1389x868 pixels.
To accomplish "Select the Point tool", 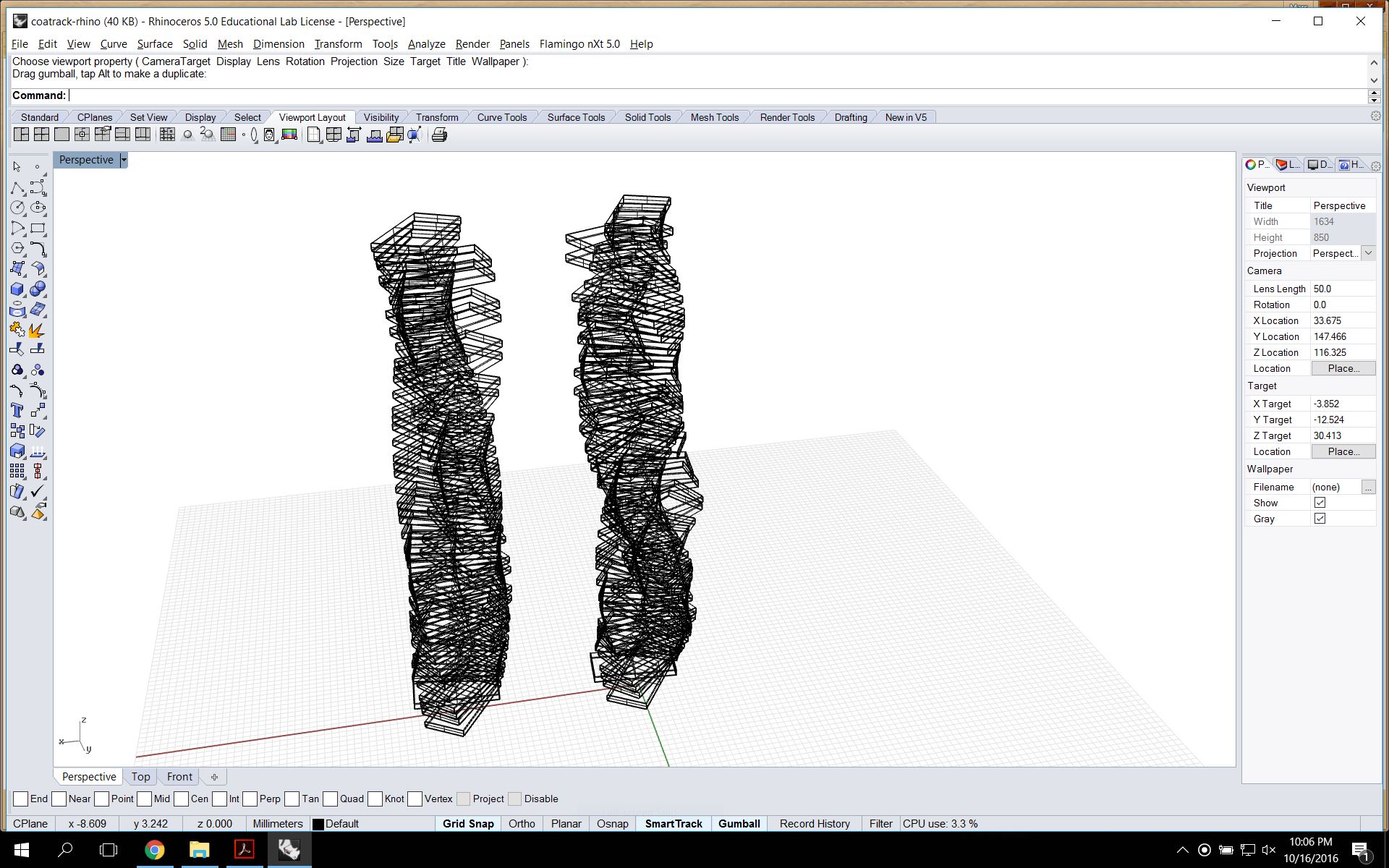I will [x=38, y=166].
